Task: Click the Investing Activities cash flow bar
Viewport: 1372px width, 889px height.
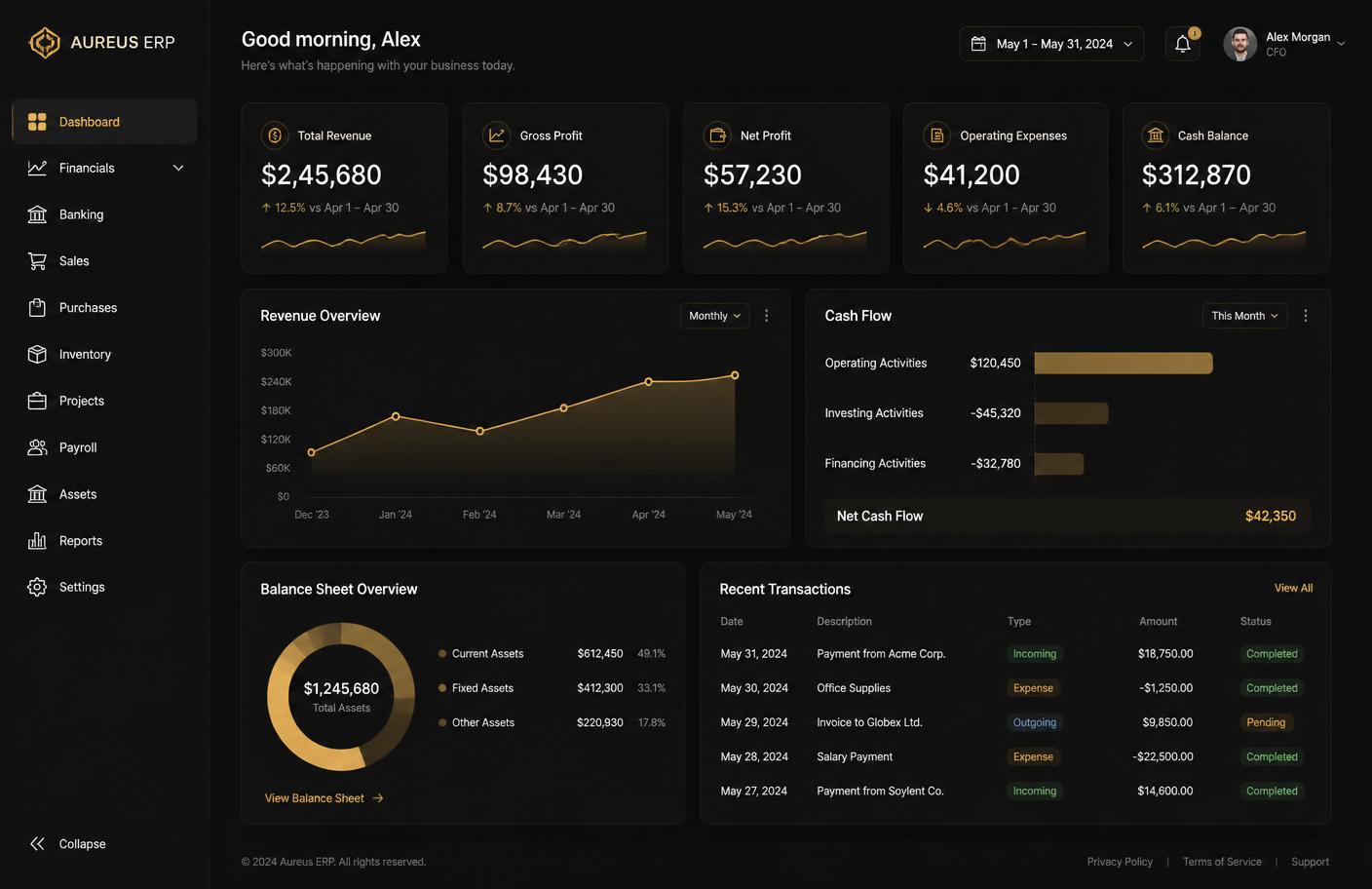Action: point(1071,413)
